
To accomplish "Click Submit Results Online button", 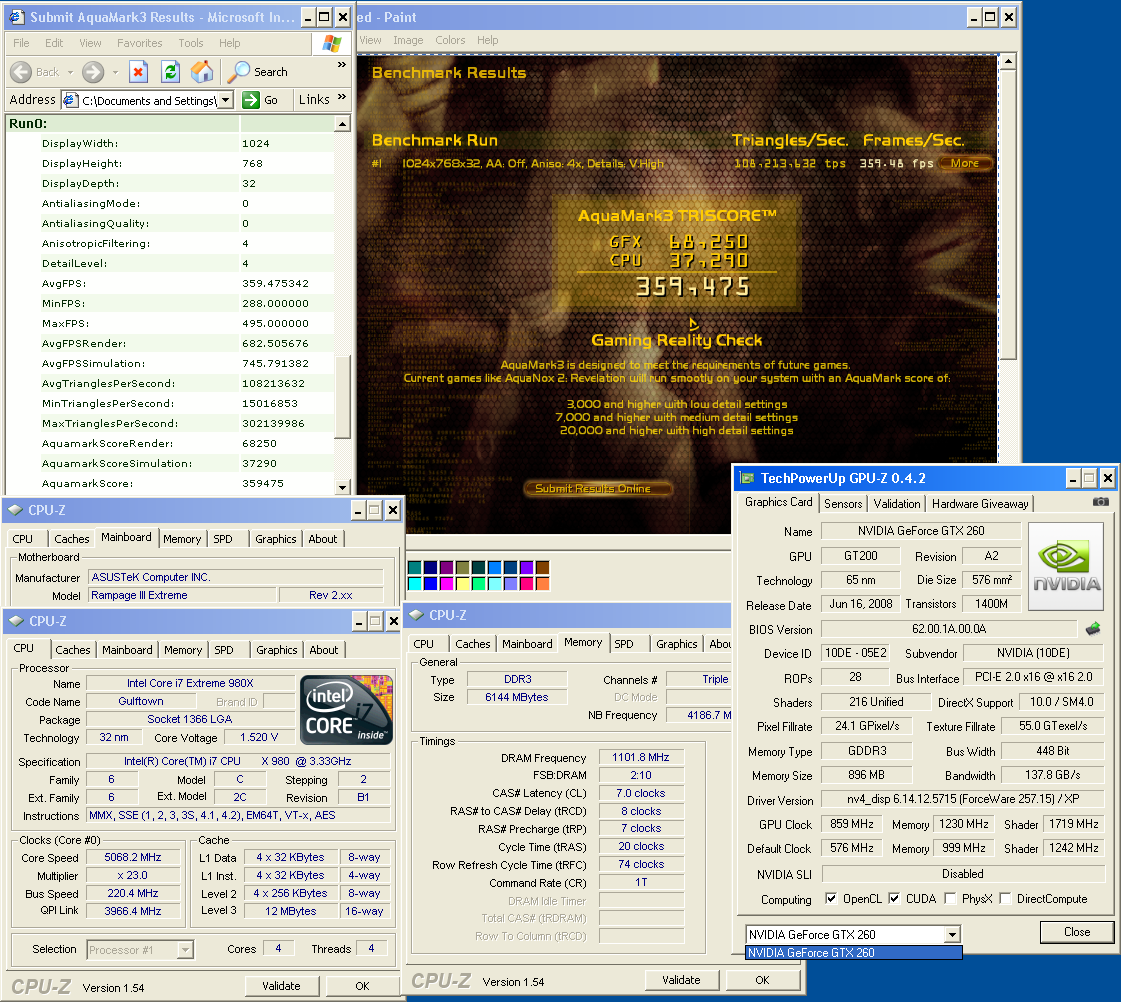I will [x=598, y=488].
